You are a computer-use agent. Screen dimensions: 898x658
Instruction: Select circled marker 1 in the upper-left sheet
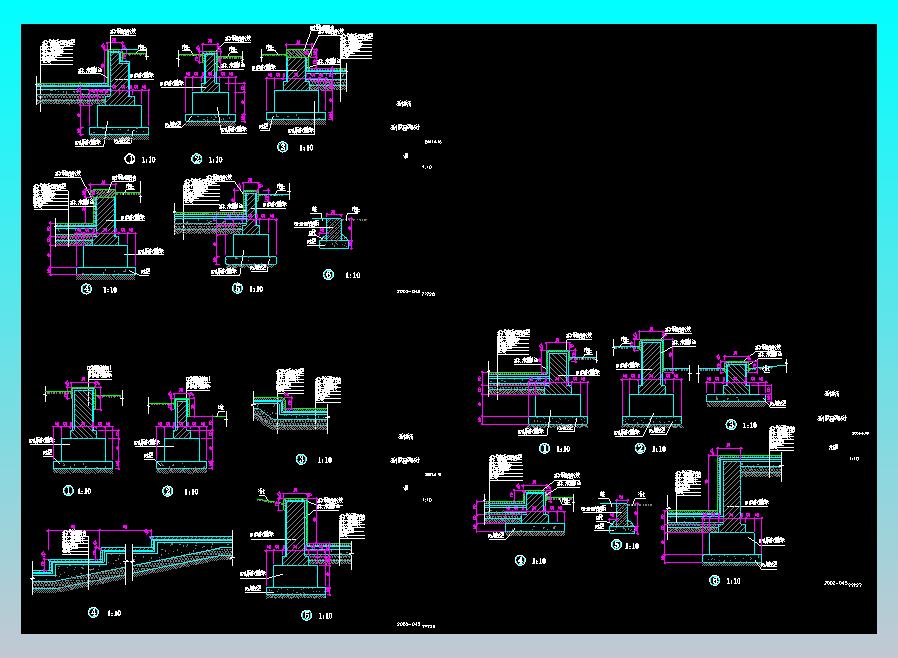click(130, 159)
